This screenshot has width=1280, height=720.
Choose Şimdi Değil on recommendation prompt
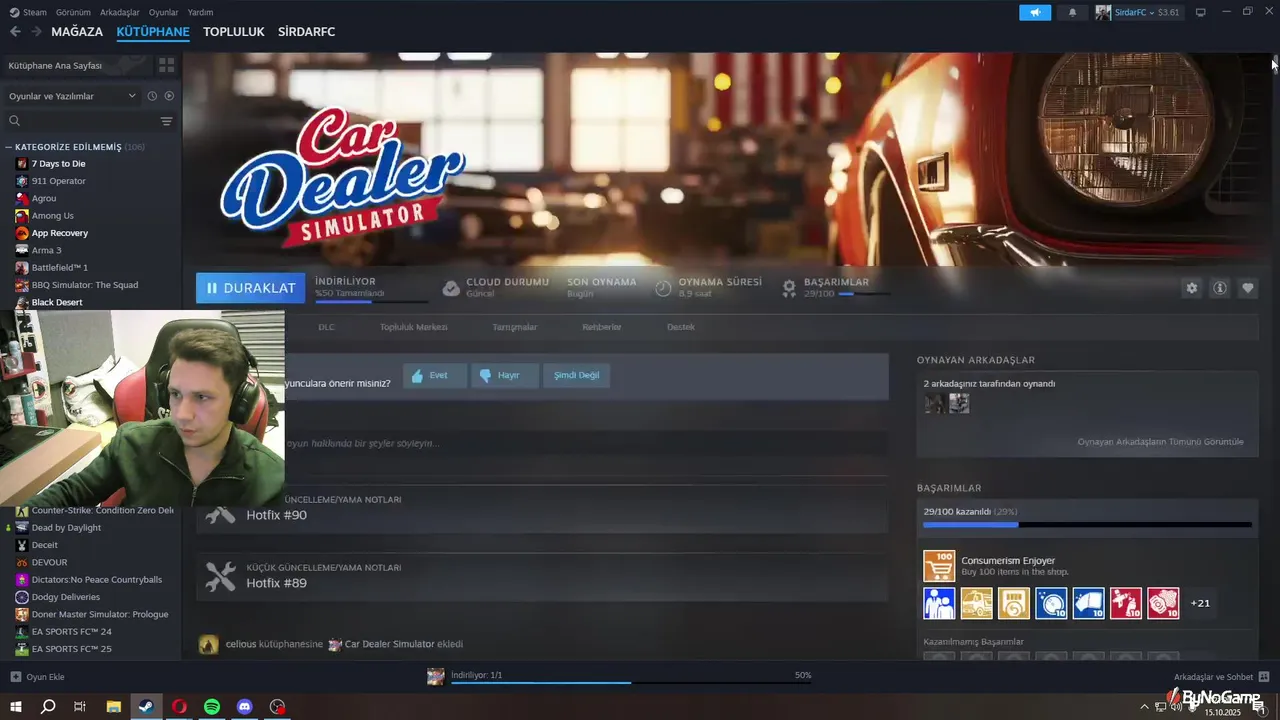(577, 375)
